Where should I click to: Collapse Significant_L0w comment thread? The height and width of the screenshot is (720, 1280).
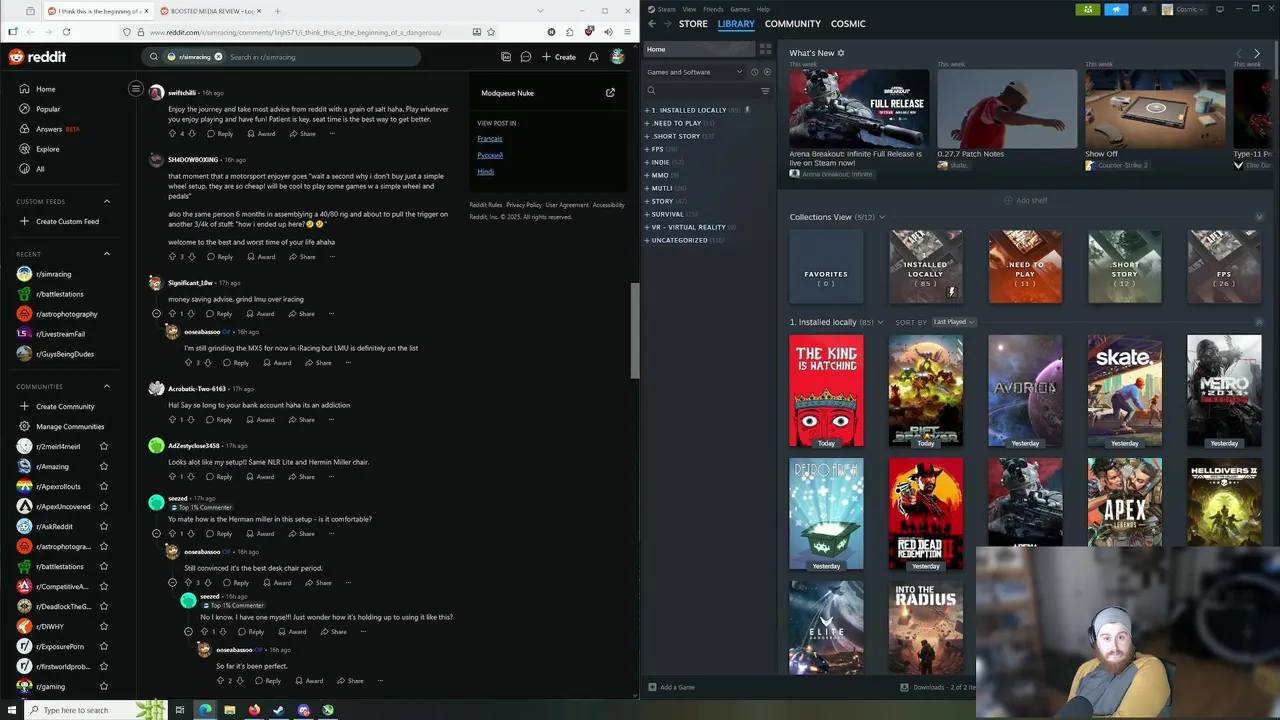pos(156,314)
